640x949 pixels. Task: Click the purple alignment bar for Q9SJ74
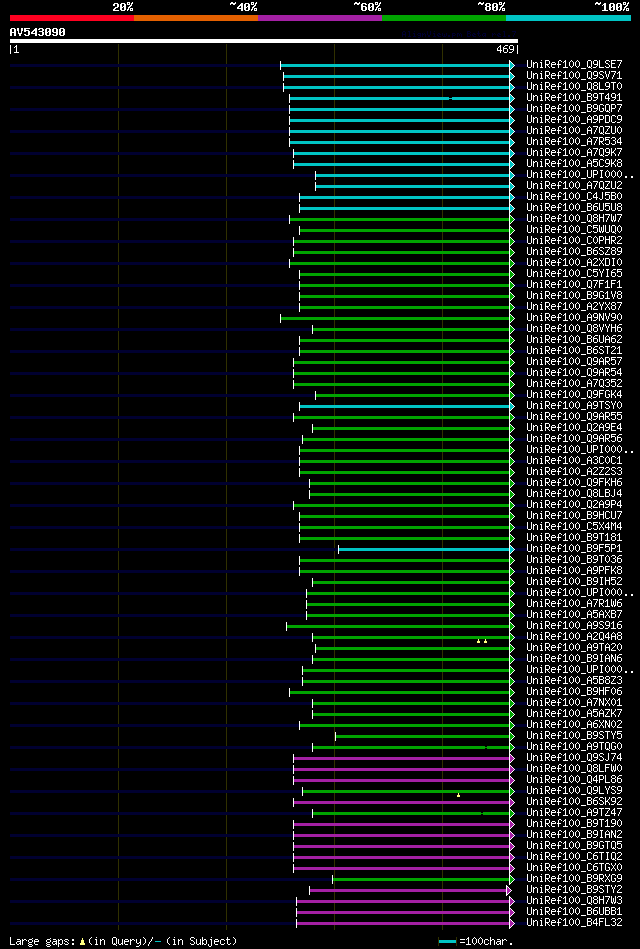click(x=403, y=758)
